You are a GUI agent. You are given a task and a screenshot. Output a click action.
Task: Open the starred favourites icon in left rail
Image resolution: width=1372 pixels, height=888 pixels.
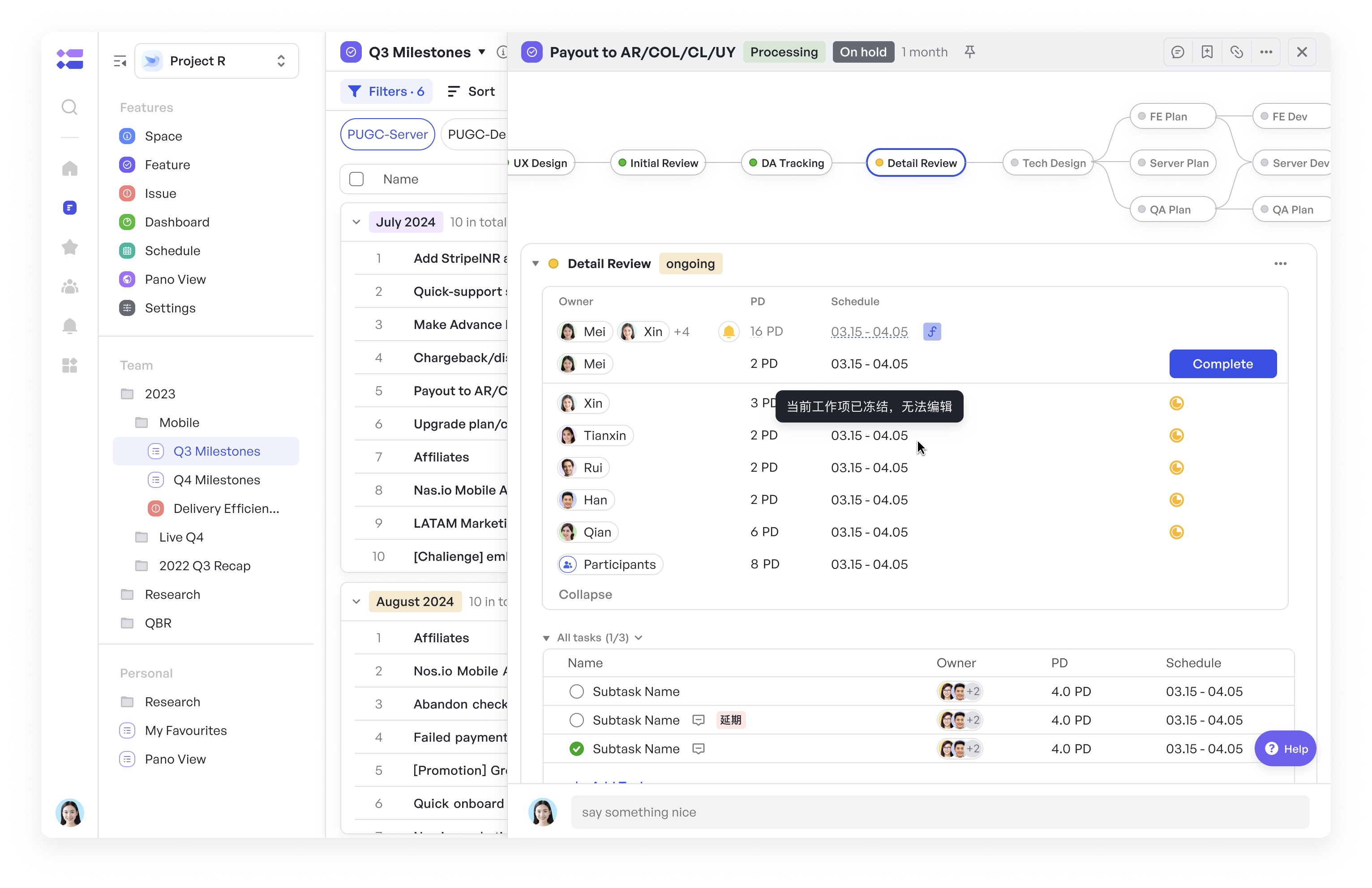click(x=69, y=247)
